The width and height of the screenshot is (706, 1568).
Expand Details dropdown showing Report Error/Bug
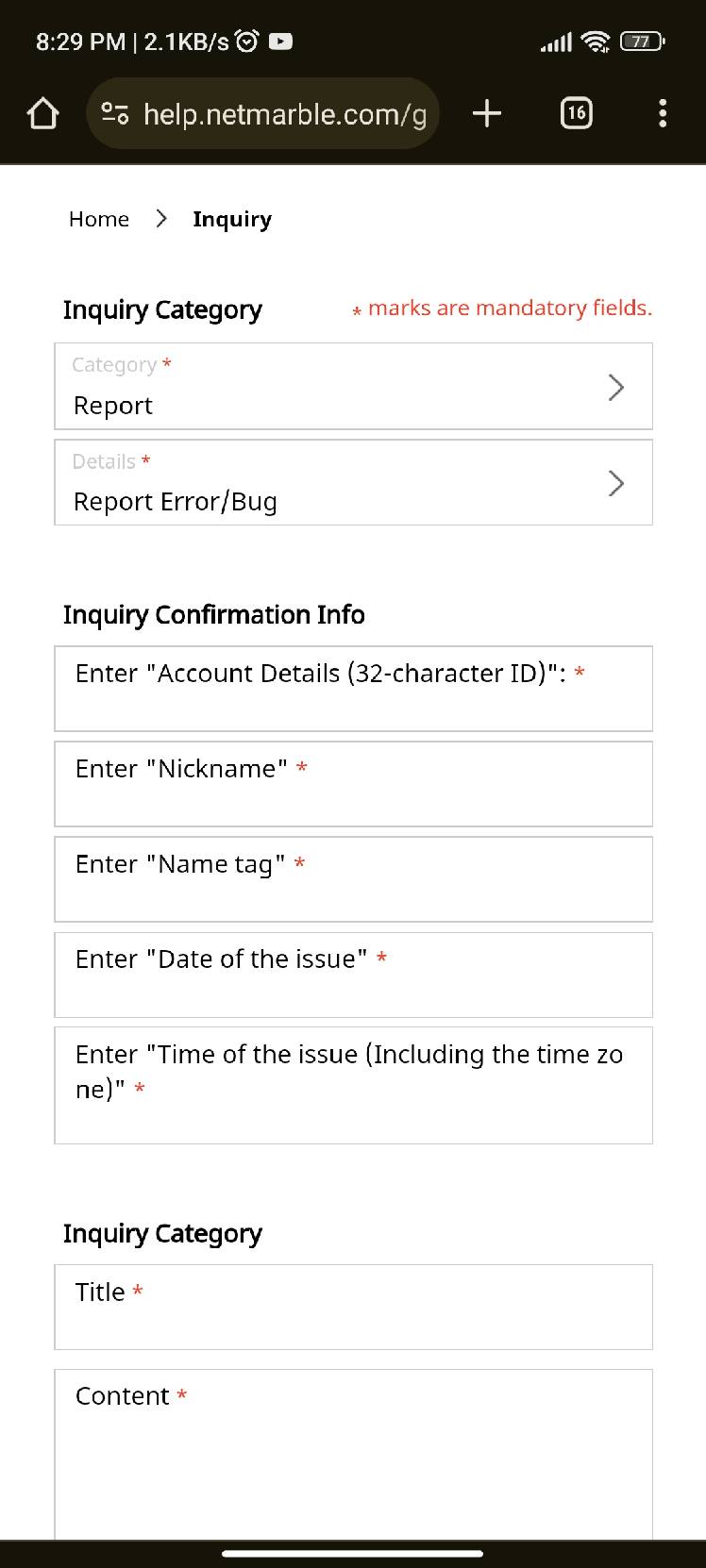tap(353, 483)
